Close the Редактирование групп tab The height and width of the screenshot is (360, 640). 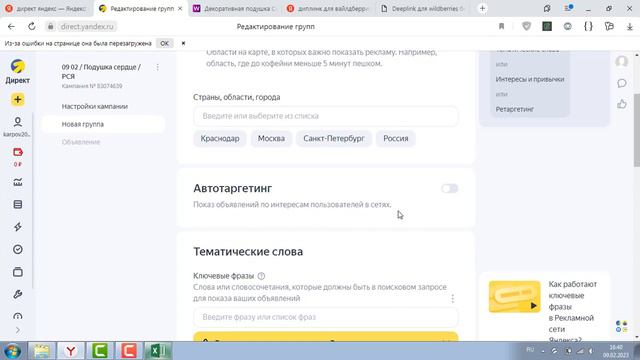pos(180,9)
